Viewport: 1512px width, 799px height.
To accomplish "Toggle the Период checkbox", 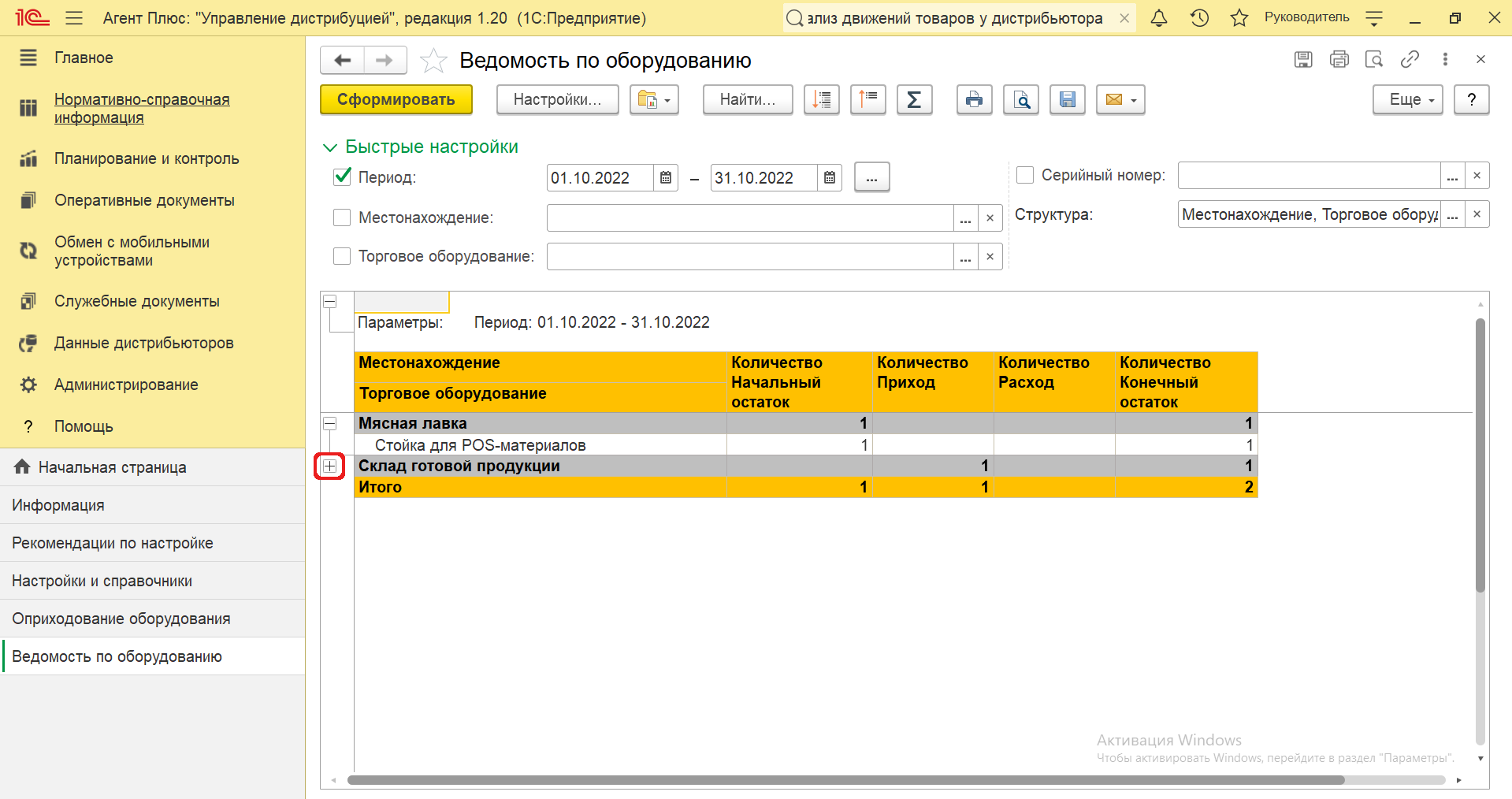I will click(342, 177).
